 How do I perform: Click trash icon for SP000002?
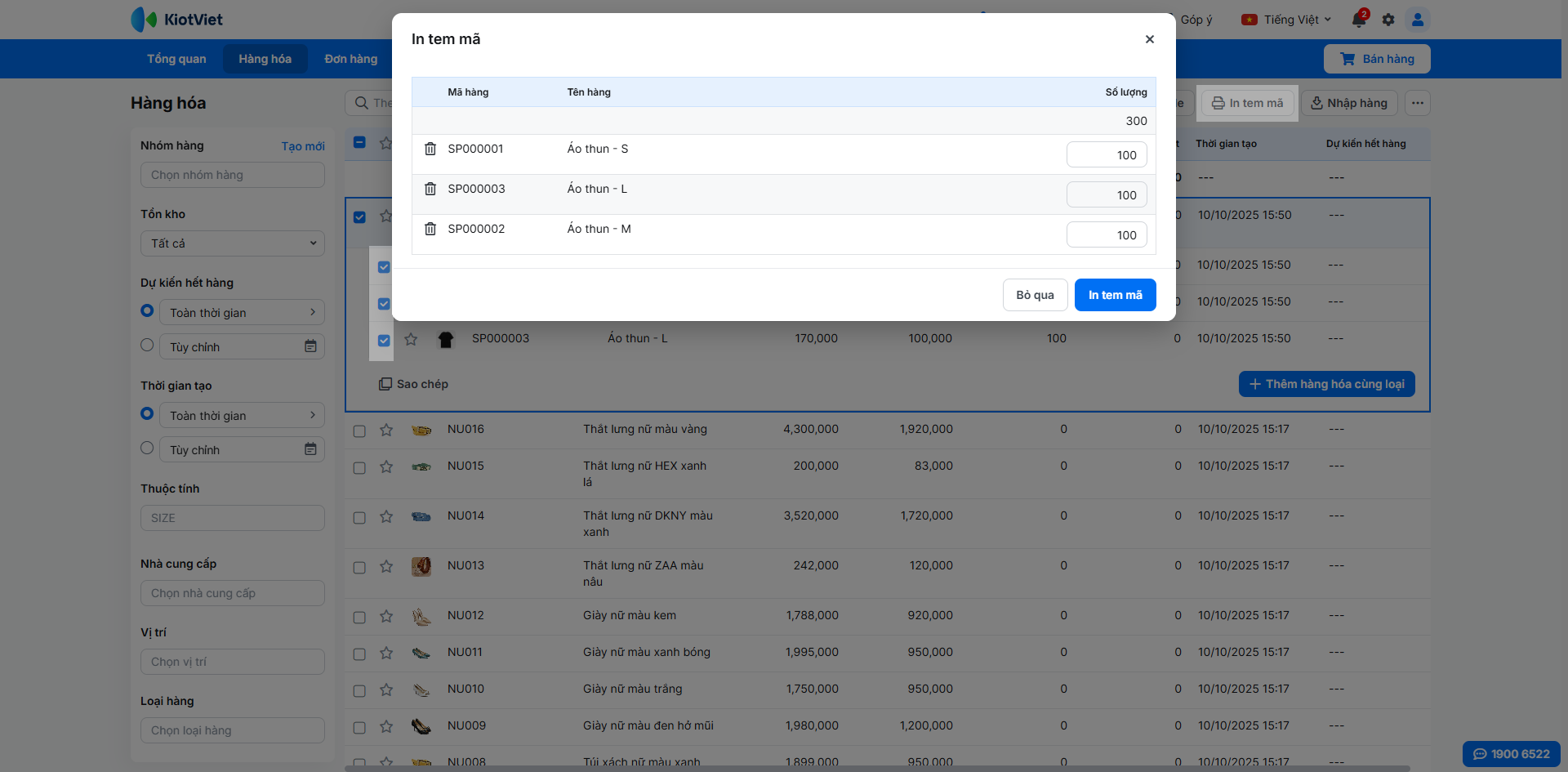click(430, 229)
